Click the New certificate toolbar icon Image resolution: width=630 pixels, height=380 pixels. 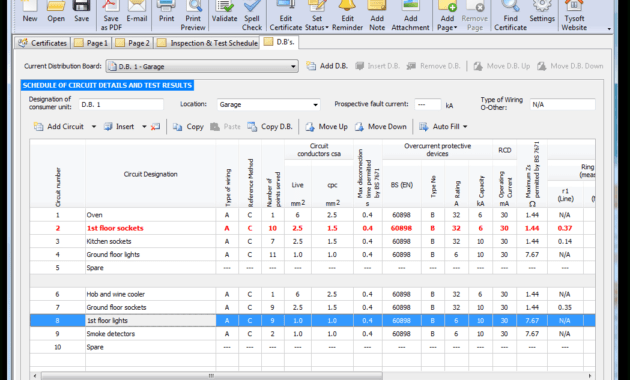click(30, 11)
